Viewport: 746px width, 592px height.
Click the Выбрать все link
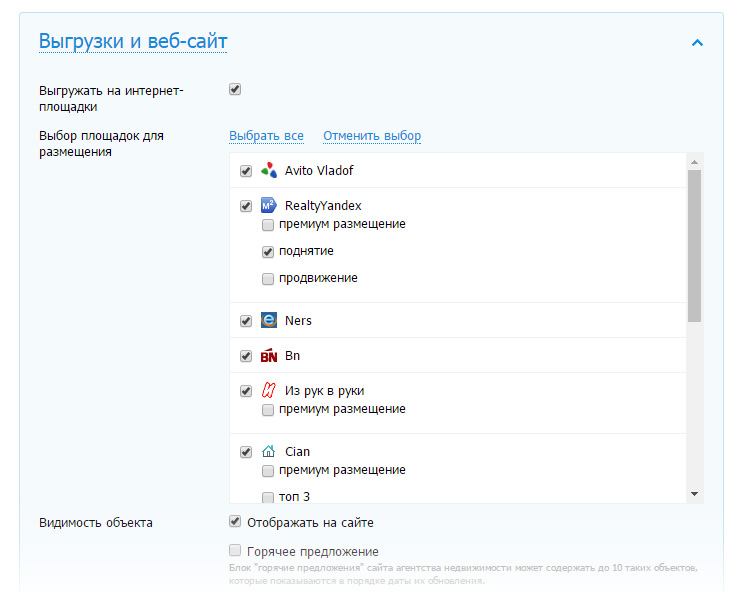266,136
